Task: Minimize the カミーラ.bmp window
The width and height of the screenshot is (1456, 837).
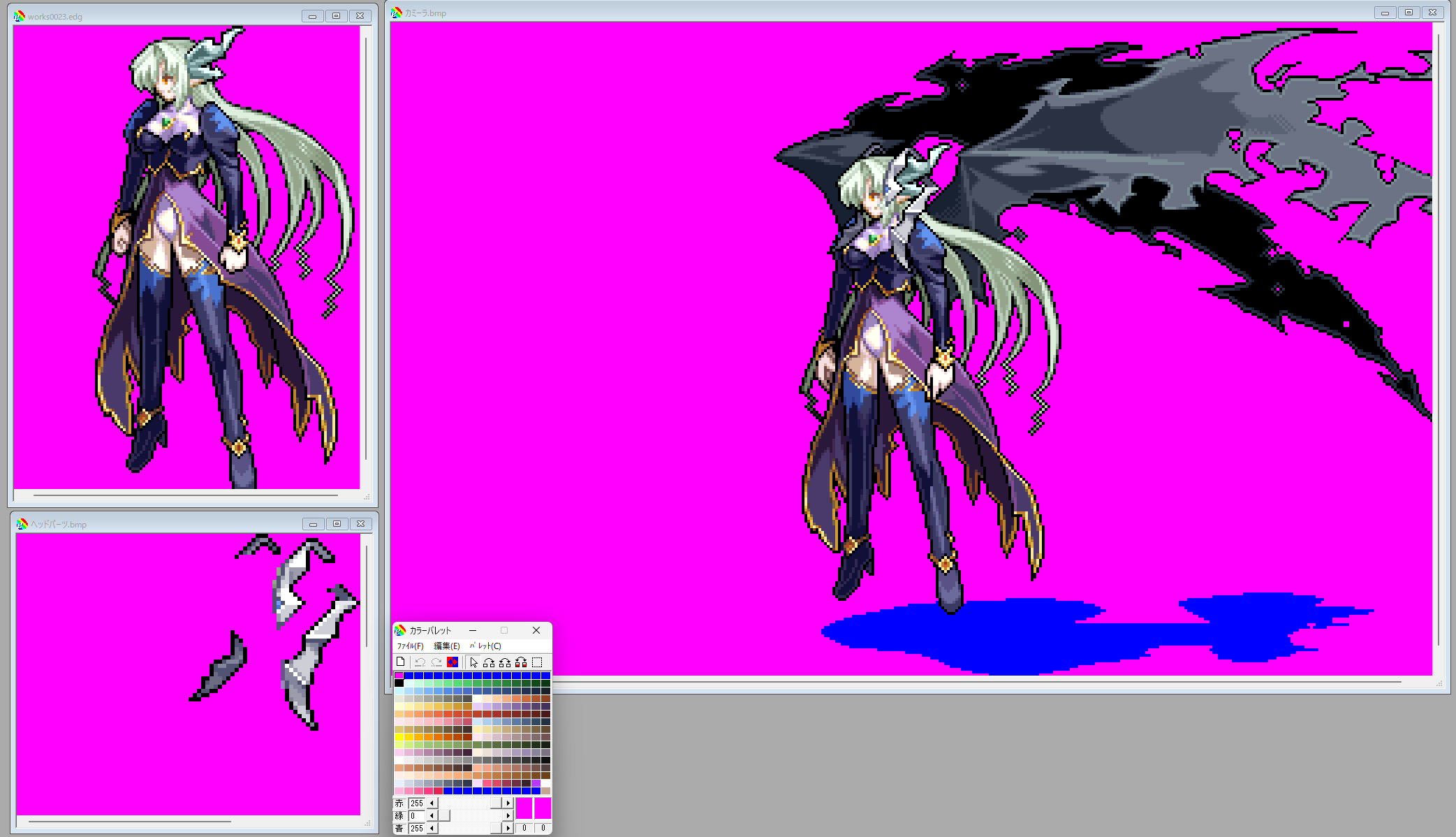Action: (1385, 13)
